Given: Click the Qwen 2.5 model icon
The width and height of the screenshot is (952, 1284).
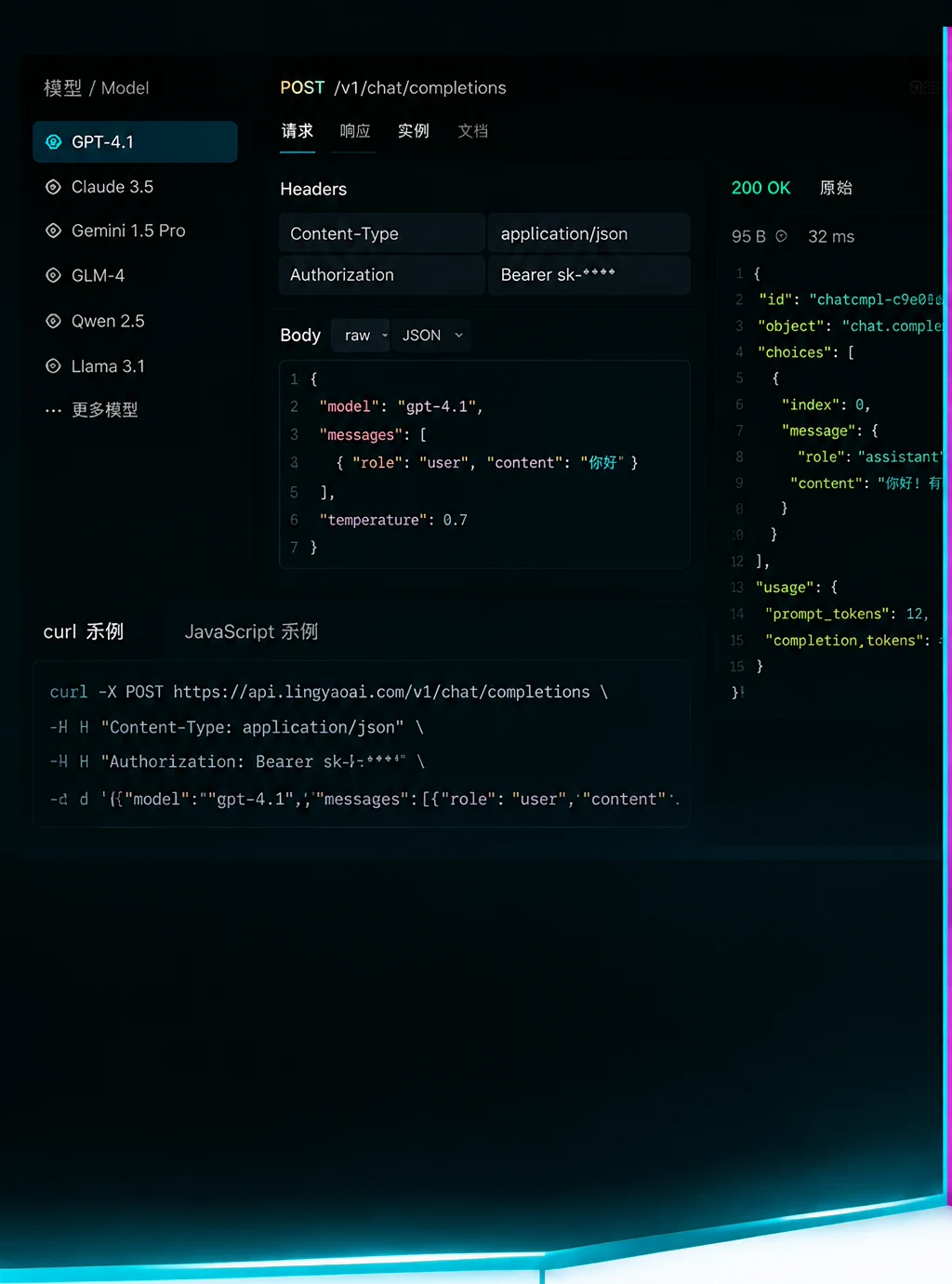Looking at the screenshot, I should [x=54, y=321].
